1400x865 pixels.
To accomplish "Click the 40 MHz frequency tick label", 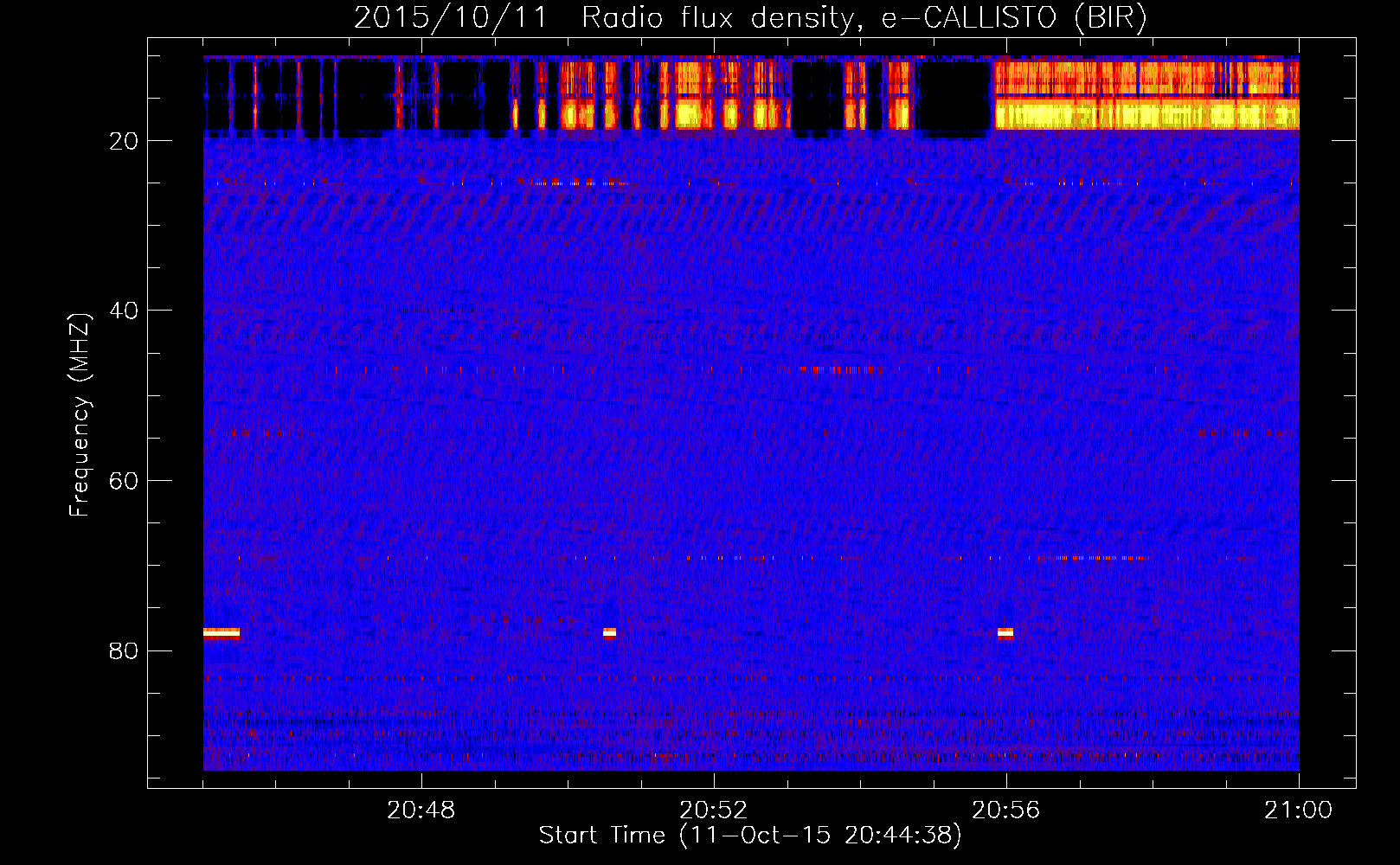I will click(124, 311).
